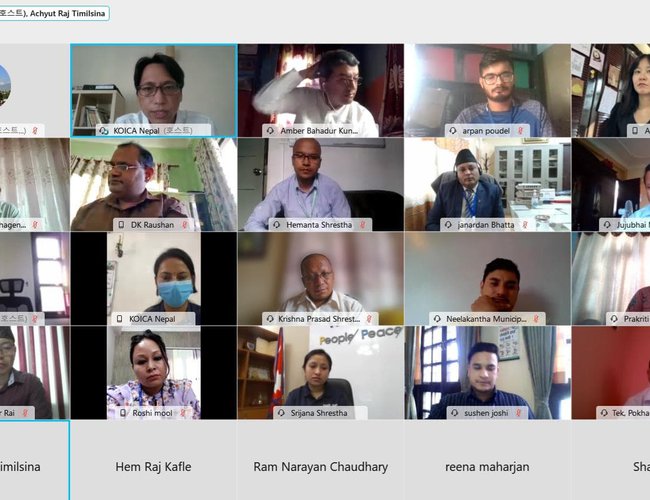650x500 pixels.
Task: Select the Ram Narayan Chaudhary participant tile
Action: 321,460
